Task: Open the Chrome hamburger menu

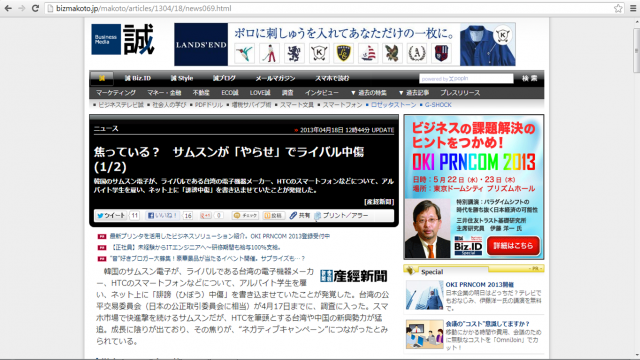Action: click(633, 8)
